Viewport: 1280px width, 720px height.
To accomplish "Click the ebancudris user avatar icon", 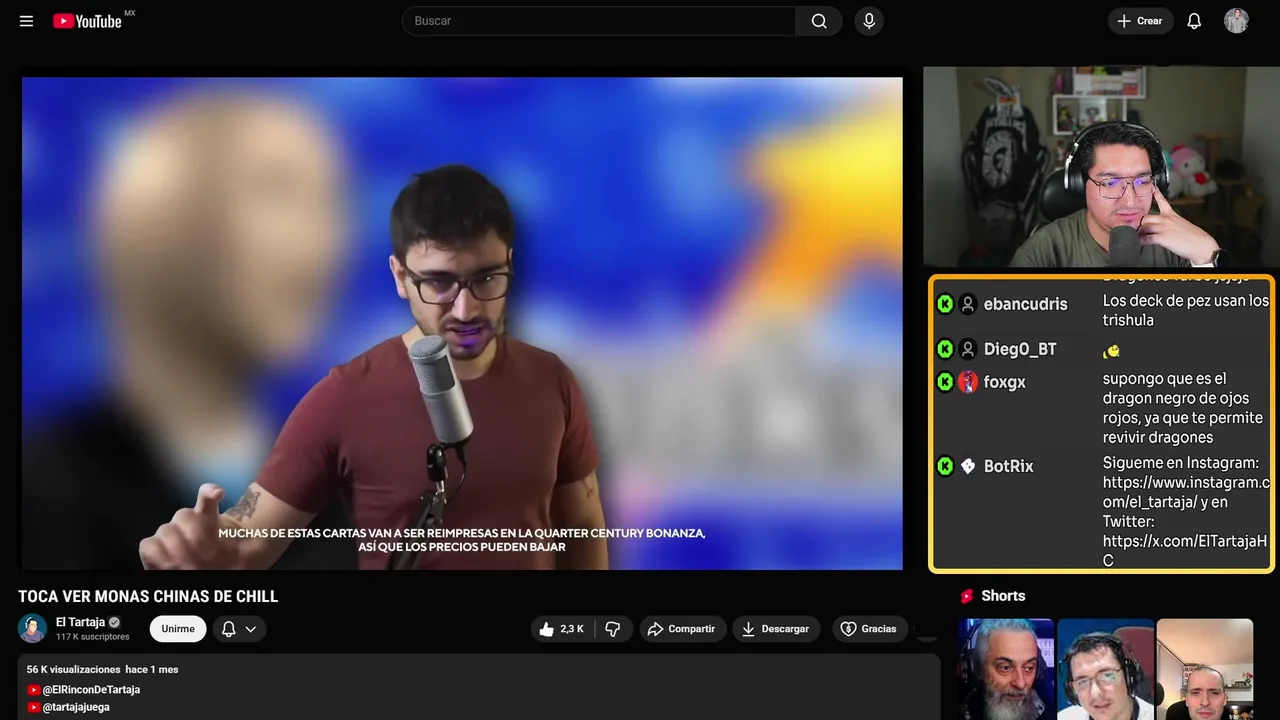I will point(968,304).
